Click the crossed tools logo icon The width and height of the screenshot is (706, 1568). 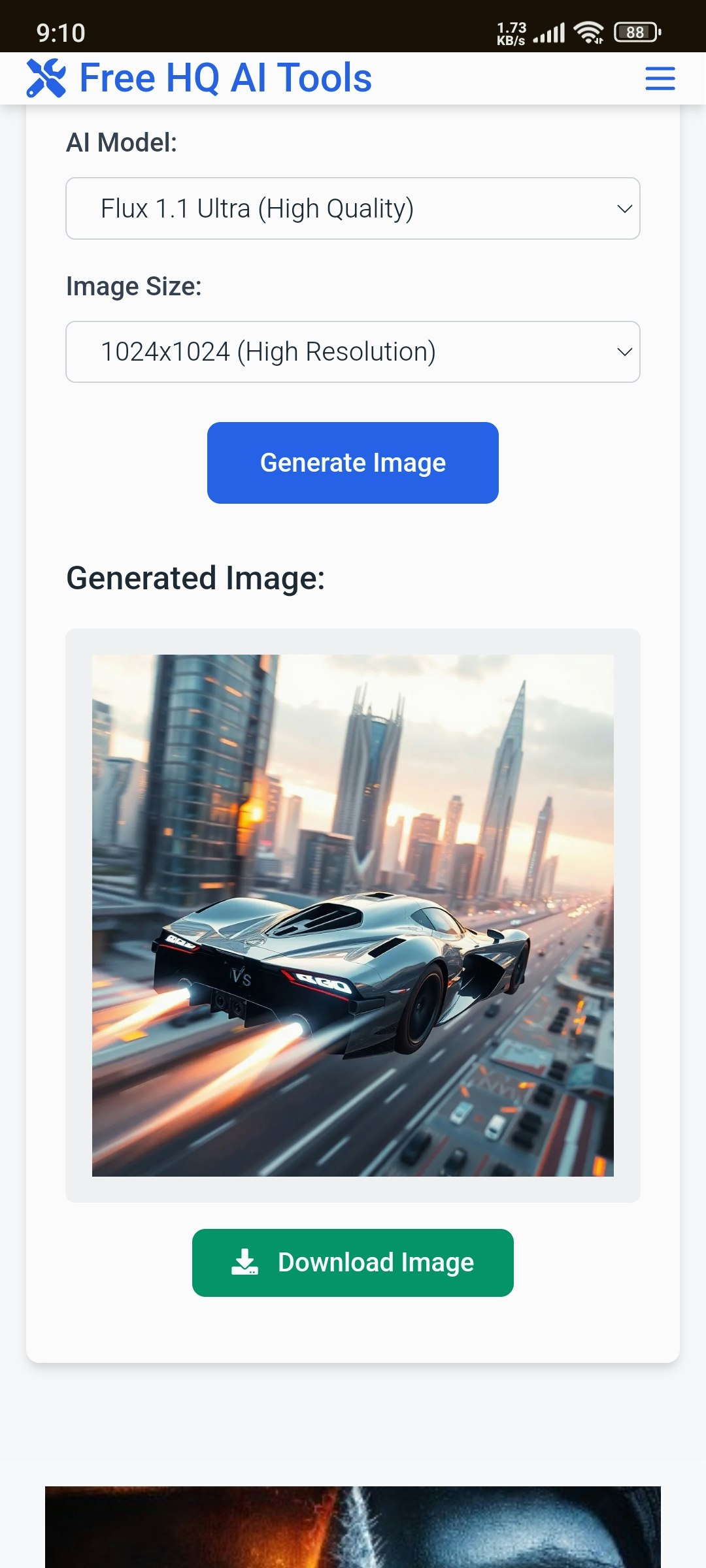point(46,78)
